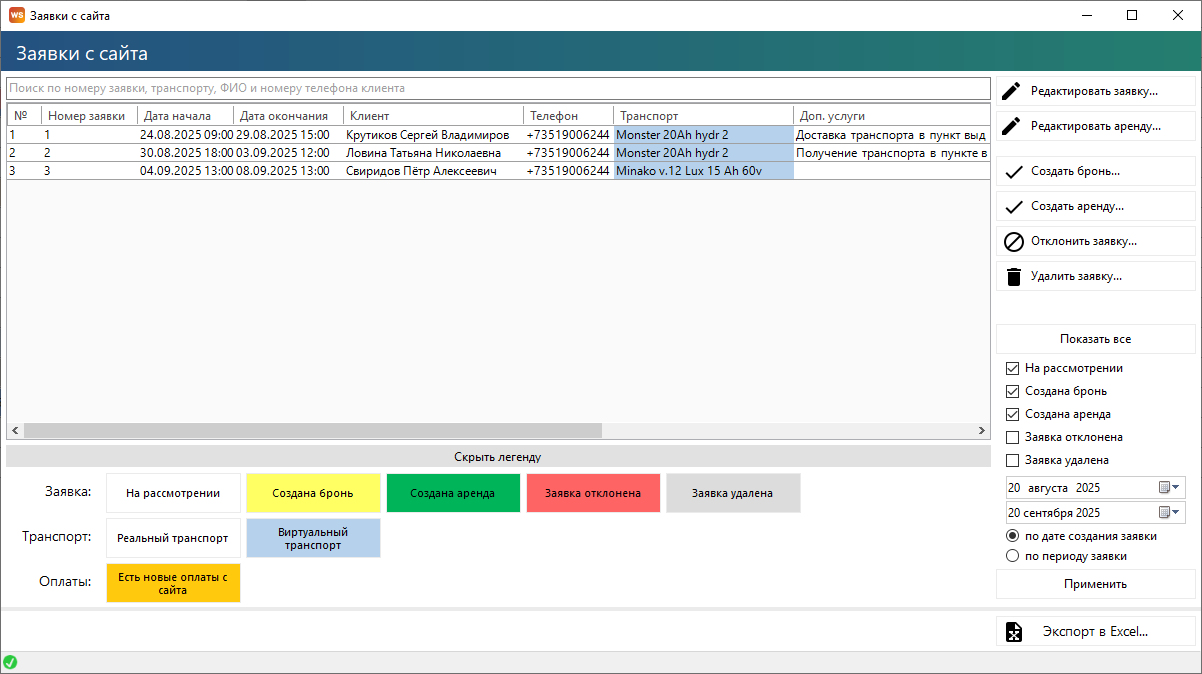Open the end date calendar dropdown
The width and height of the screenshot is (1202, 674).
[1169, 513]
